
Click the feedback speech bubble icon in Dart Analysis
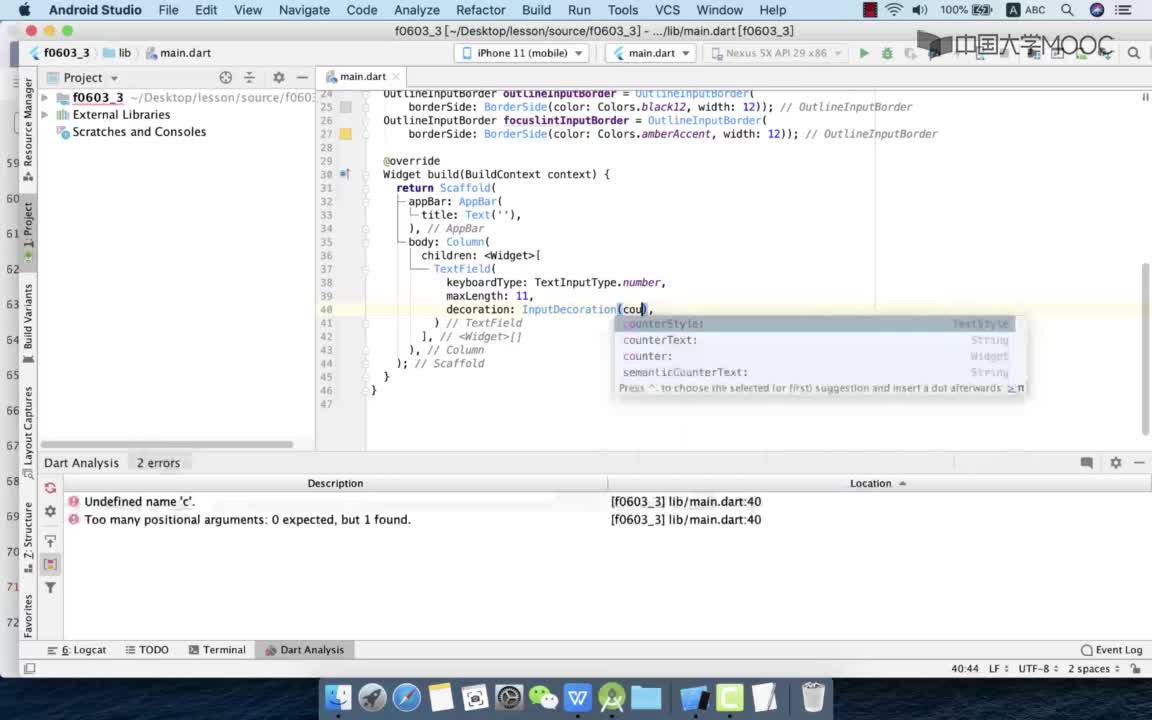[x=1087, y=462]
